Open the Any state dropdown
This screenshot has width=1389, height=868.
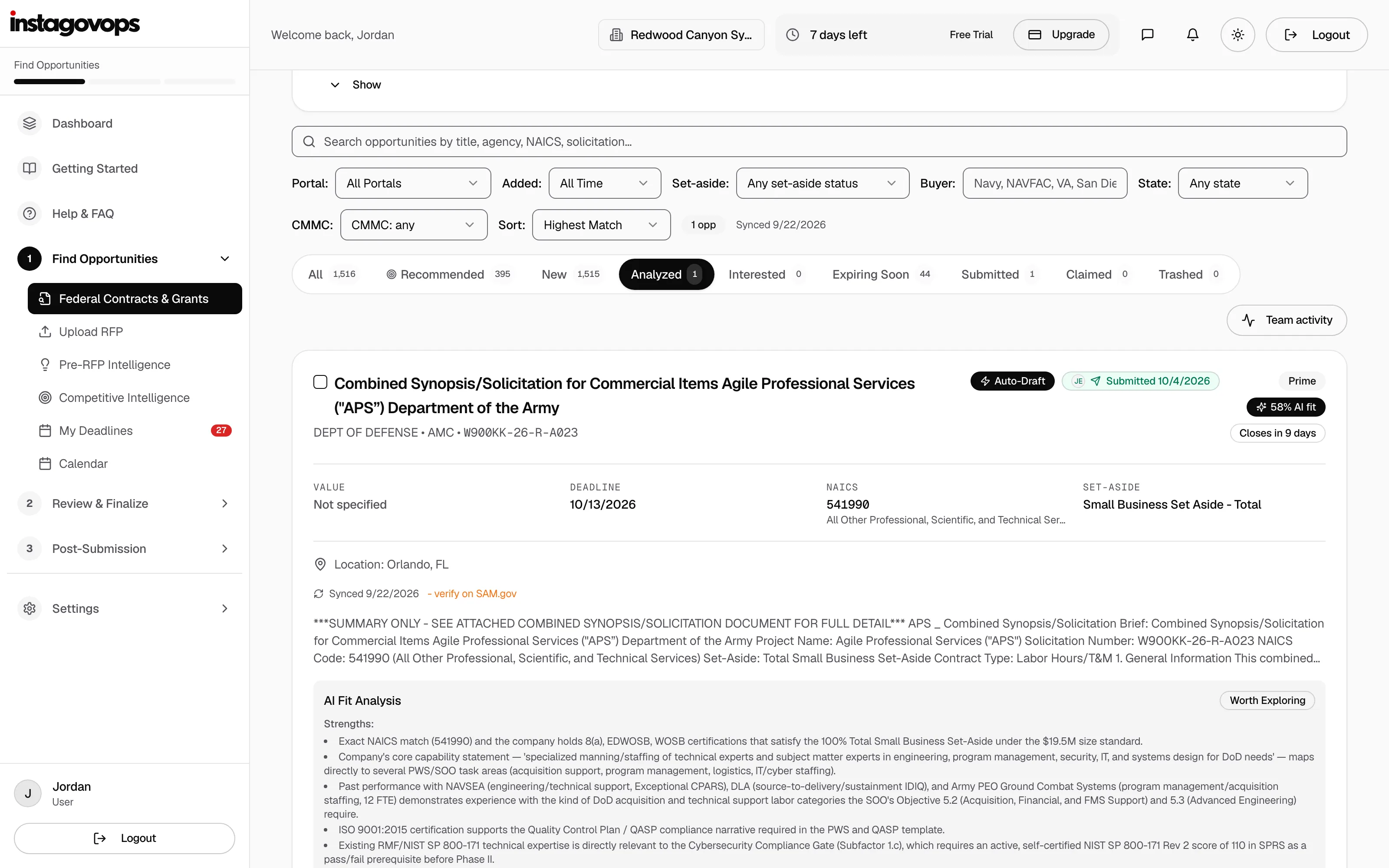(1243, 183)
